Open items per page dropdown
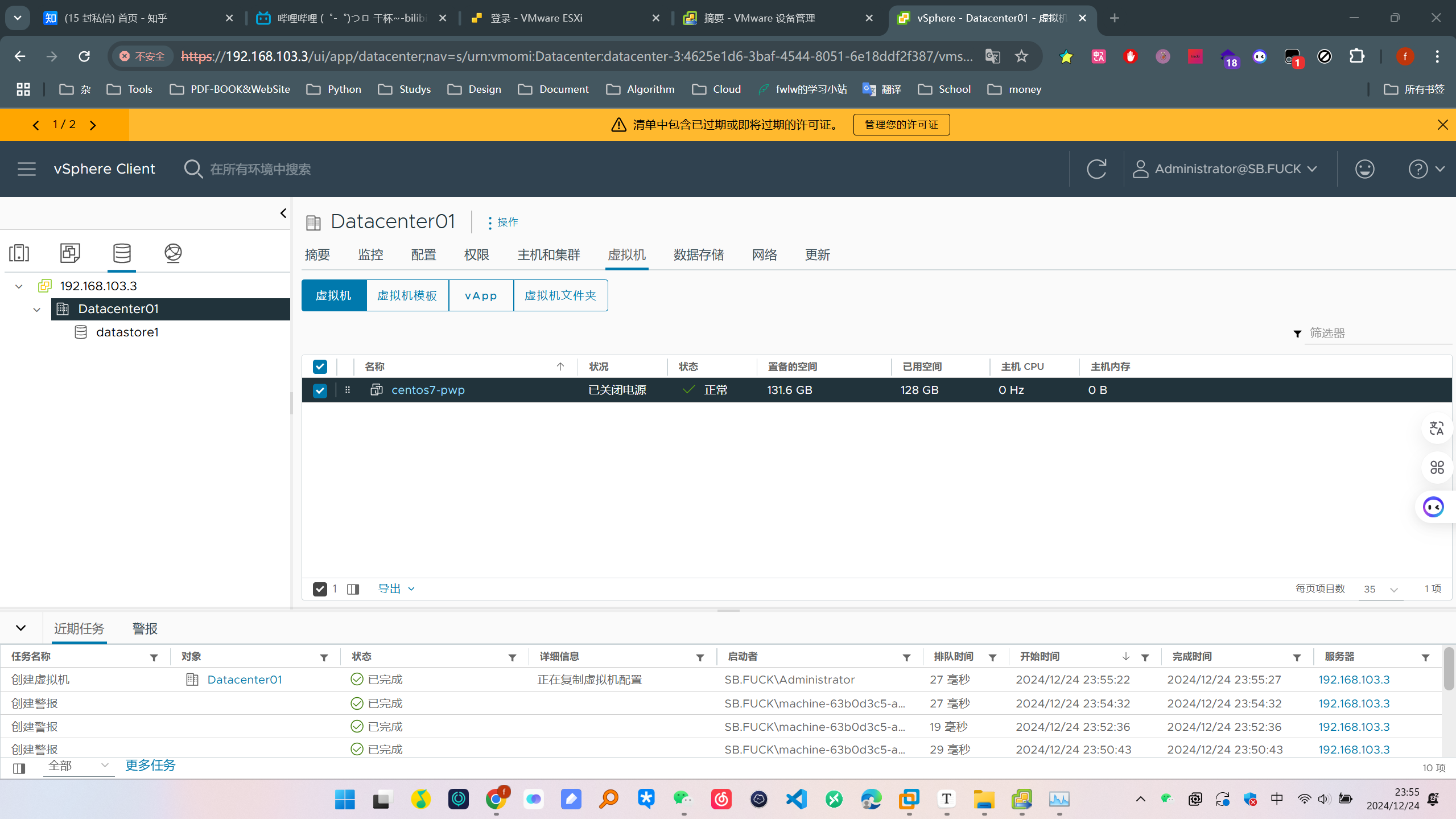 pyautogui.click(x=1381, y=589)
